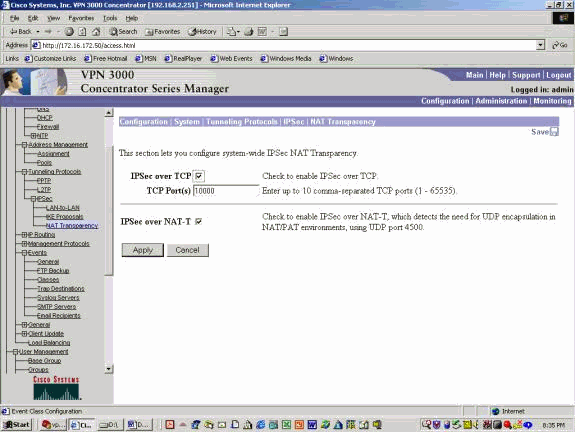Click the Main link in header
This screenshot has width=575, height=432.
pos(475,75)
